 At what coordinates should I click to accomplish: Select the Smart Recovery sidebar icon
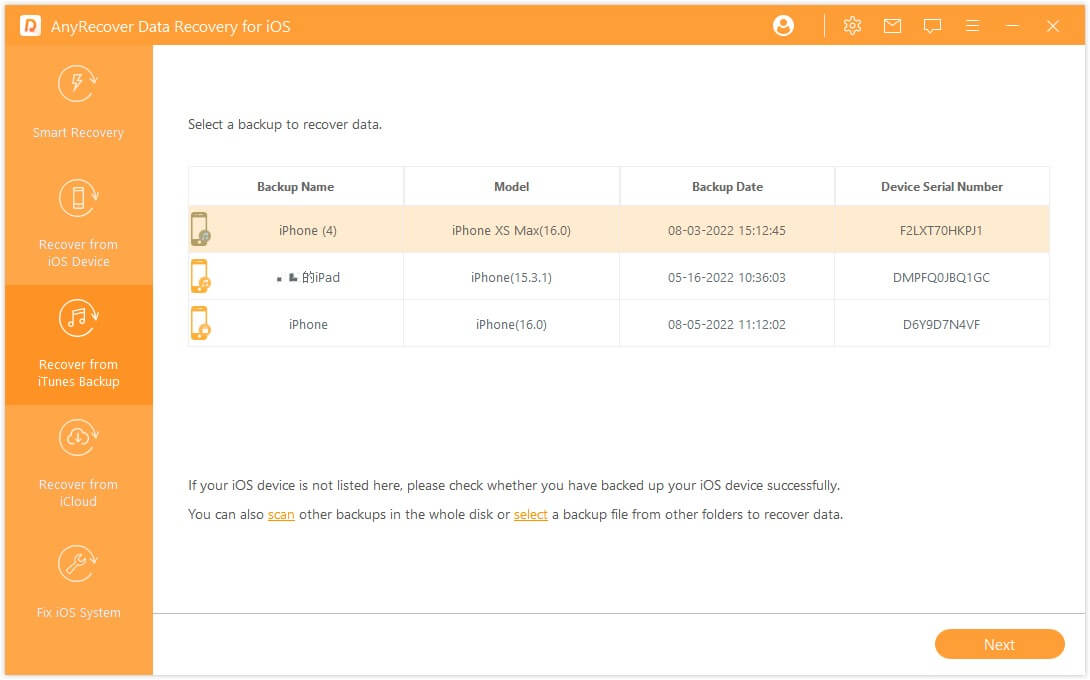pyautogui.click(x=77, y=83)
